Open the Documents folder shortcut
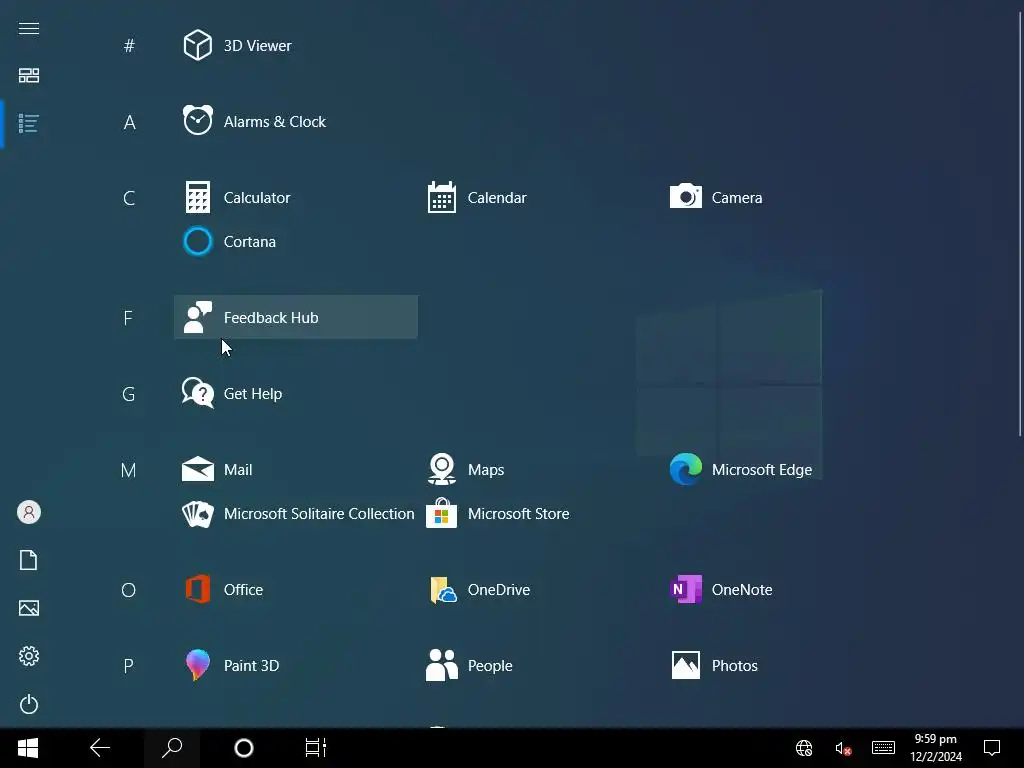 click(x=29, y=560)
